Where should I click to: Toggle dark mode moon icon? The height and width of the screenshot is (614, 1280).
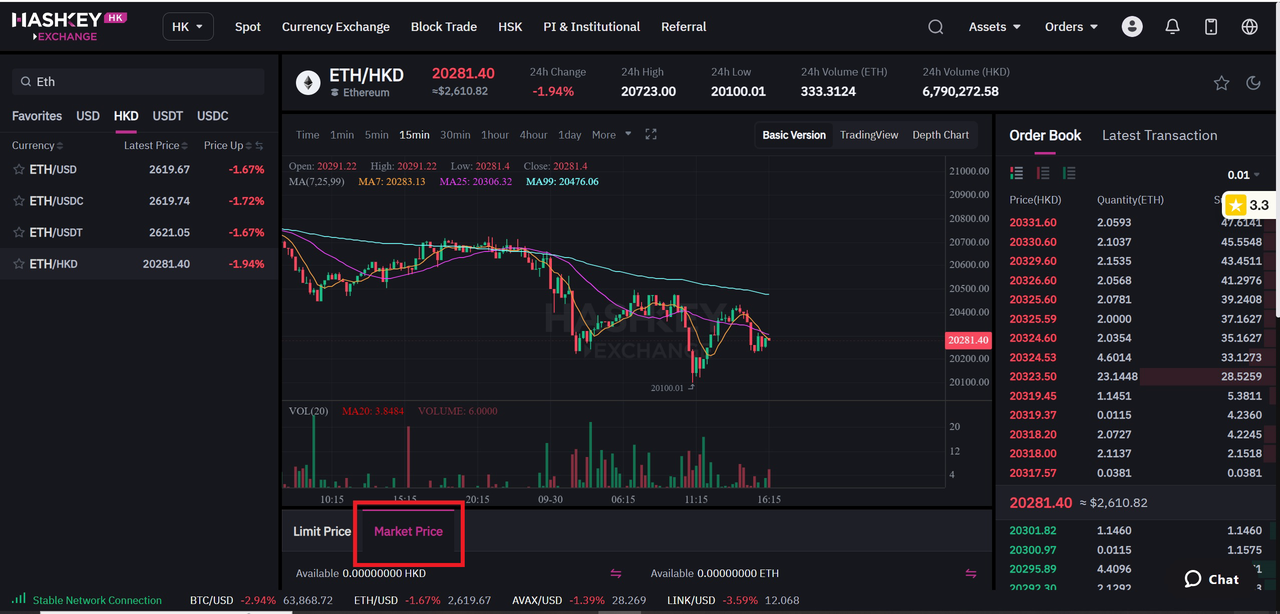1253,83
